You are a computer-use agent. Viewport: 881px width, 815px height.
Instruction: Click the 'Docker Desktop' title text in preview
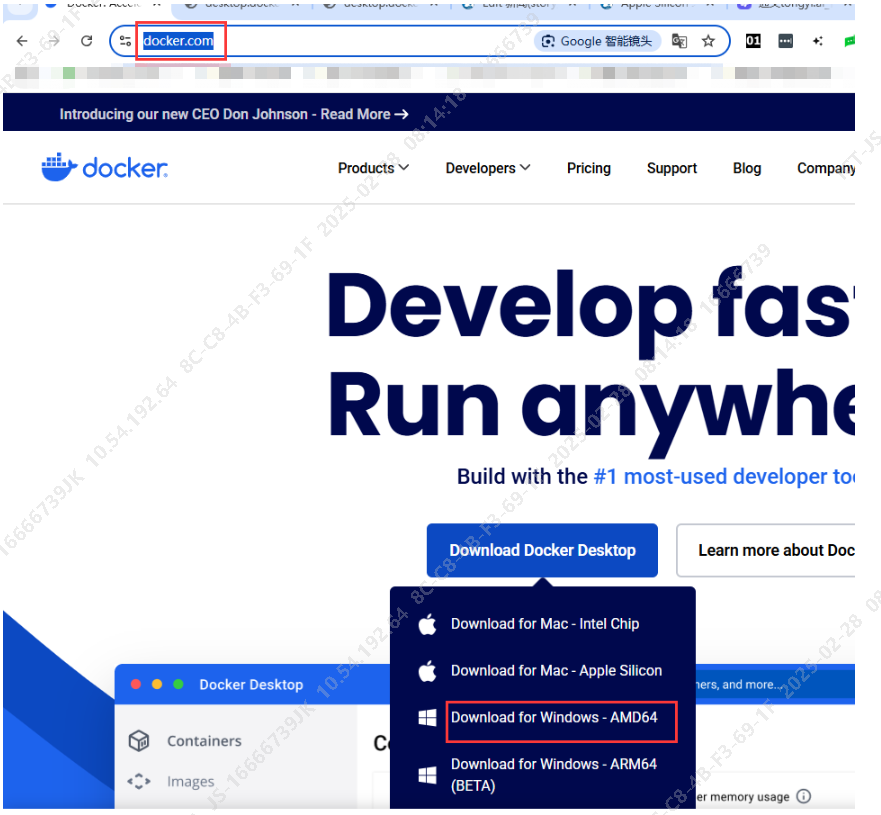pyautogui.click(x=251, y=685)
